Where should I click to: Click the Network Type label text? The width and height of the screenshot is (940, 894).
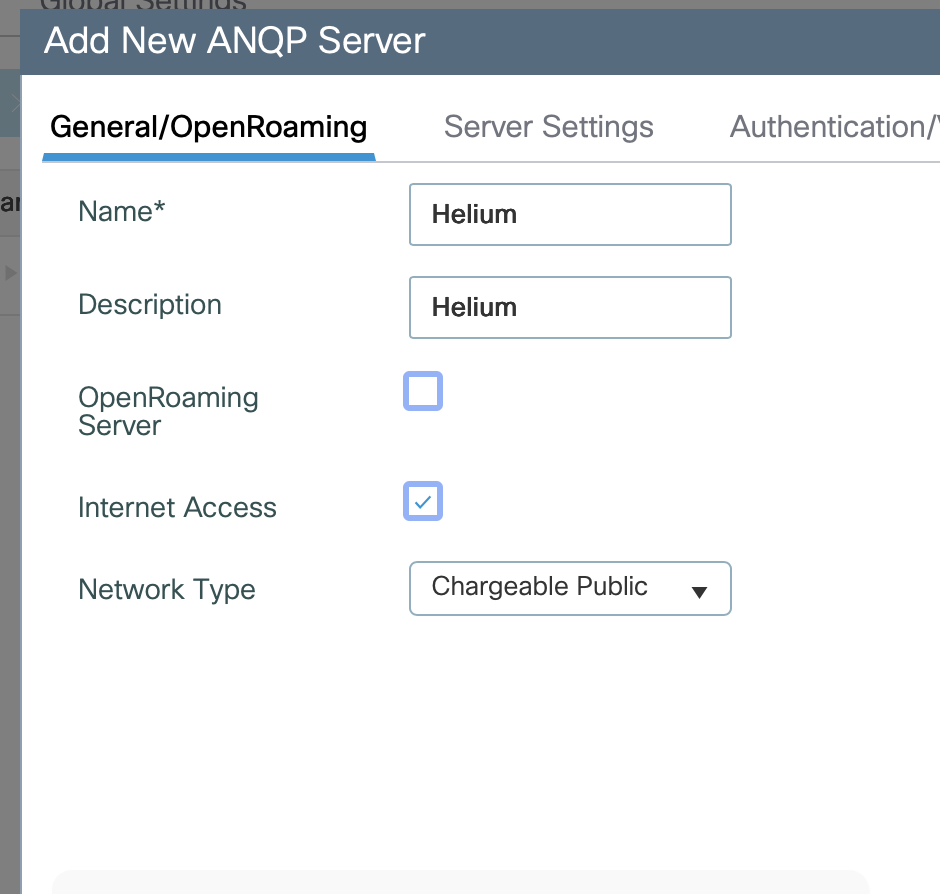167,589
